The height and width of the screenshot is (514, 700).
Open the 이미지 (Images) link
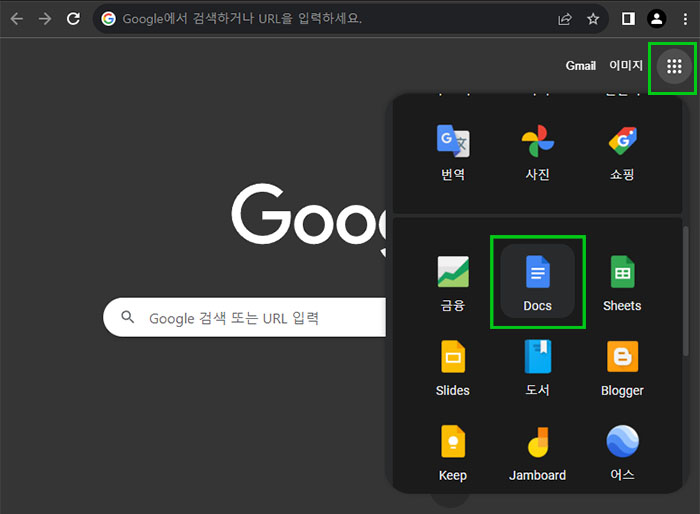pos(626,66)
